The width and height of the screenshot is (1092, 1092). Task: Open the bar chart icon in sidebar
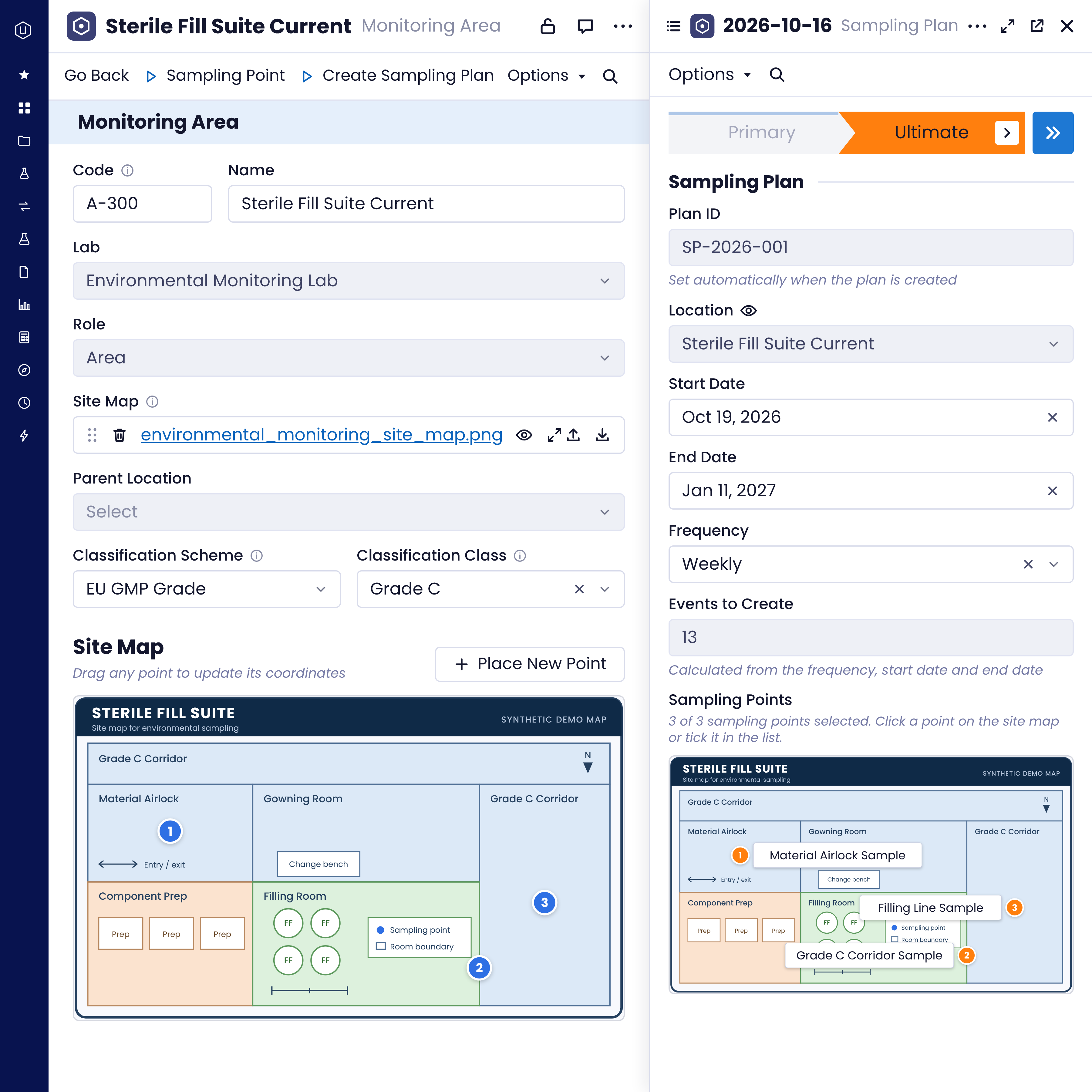point(24,305)
